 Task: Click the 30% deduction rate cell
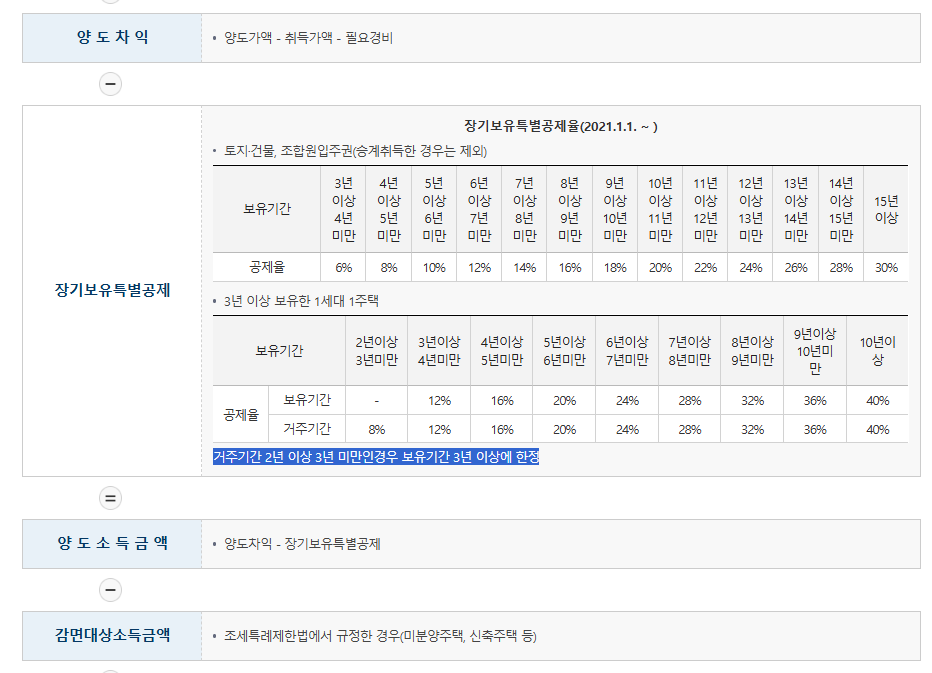pos(886,268)
